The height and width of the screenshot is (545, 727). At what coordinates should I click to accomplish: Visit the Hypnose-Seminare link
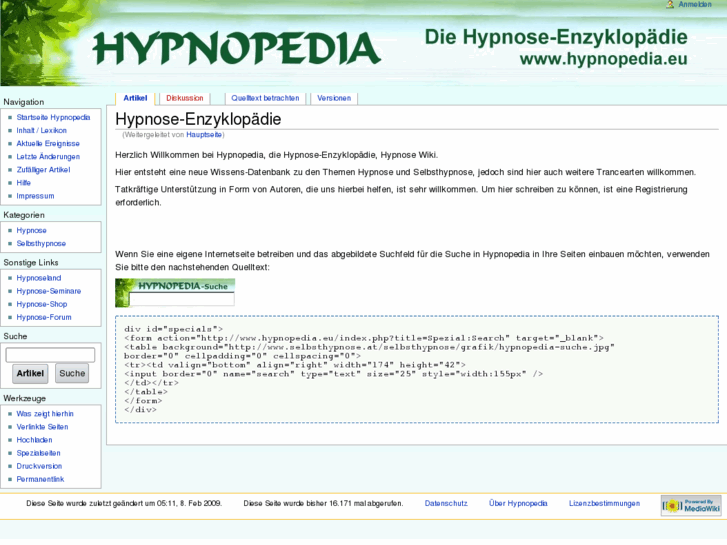coord(49,291)
